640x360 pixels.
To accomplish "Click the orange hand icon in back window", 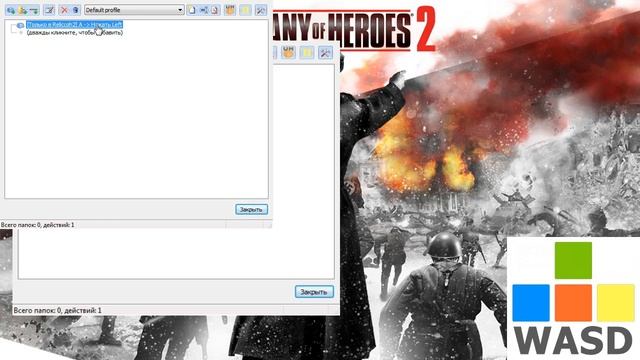I will coord(289,53).
